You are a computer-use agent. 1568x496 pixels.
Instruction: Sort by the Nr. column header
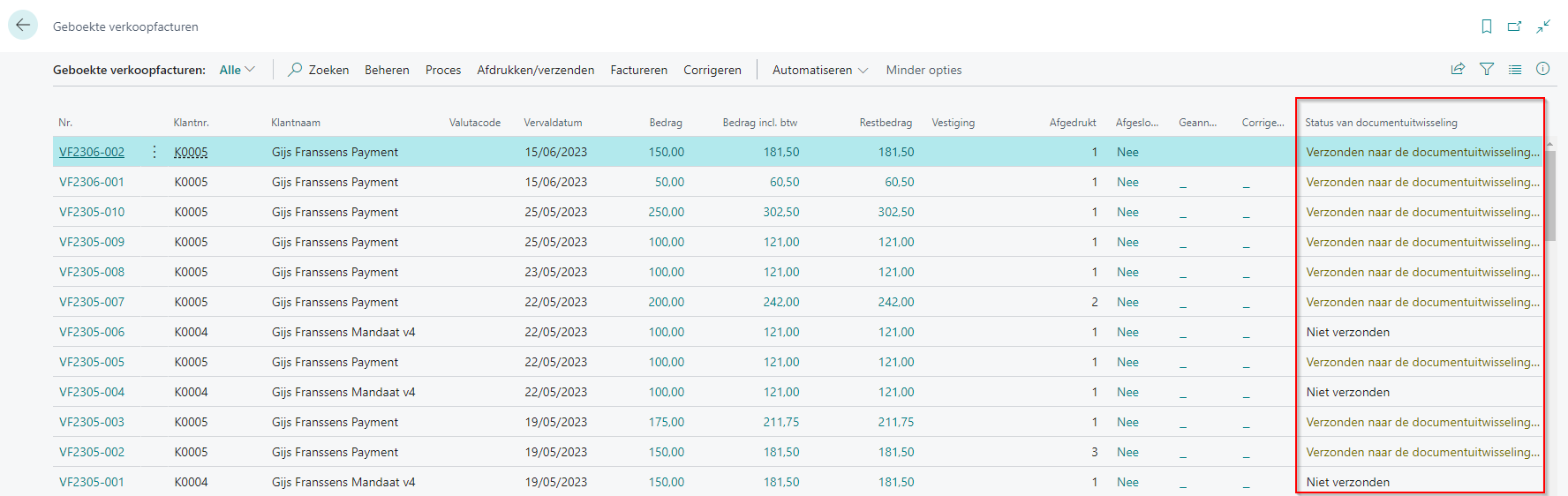pyautogui.click(x=65, y=123)
